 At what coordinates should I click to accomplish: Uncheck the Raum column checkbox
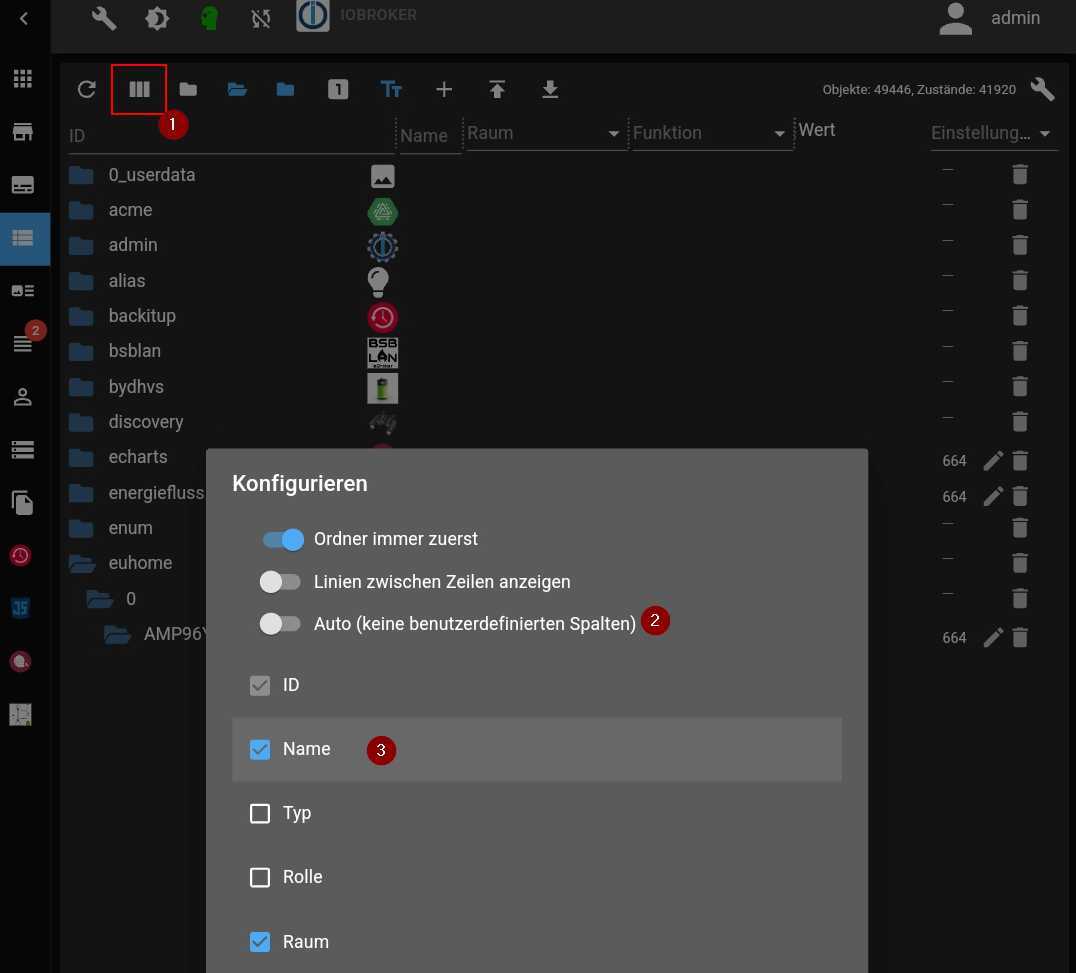pos(260,942)
